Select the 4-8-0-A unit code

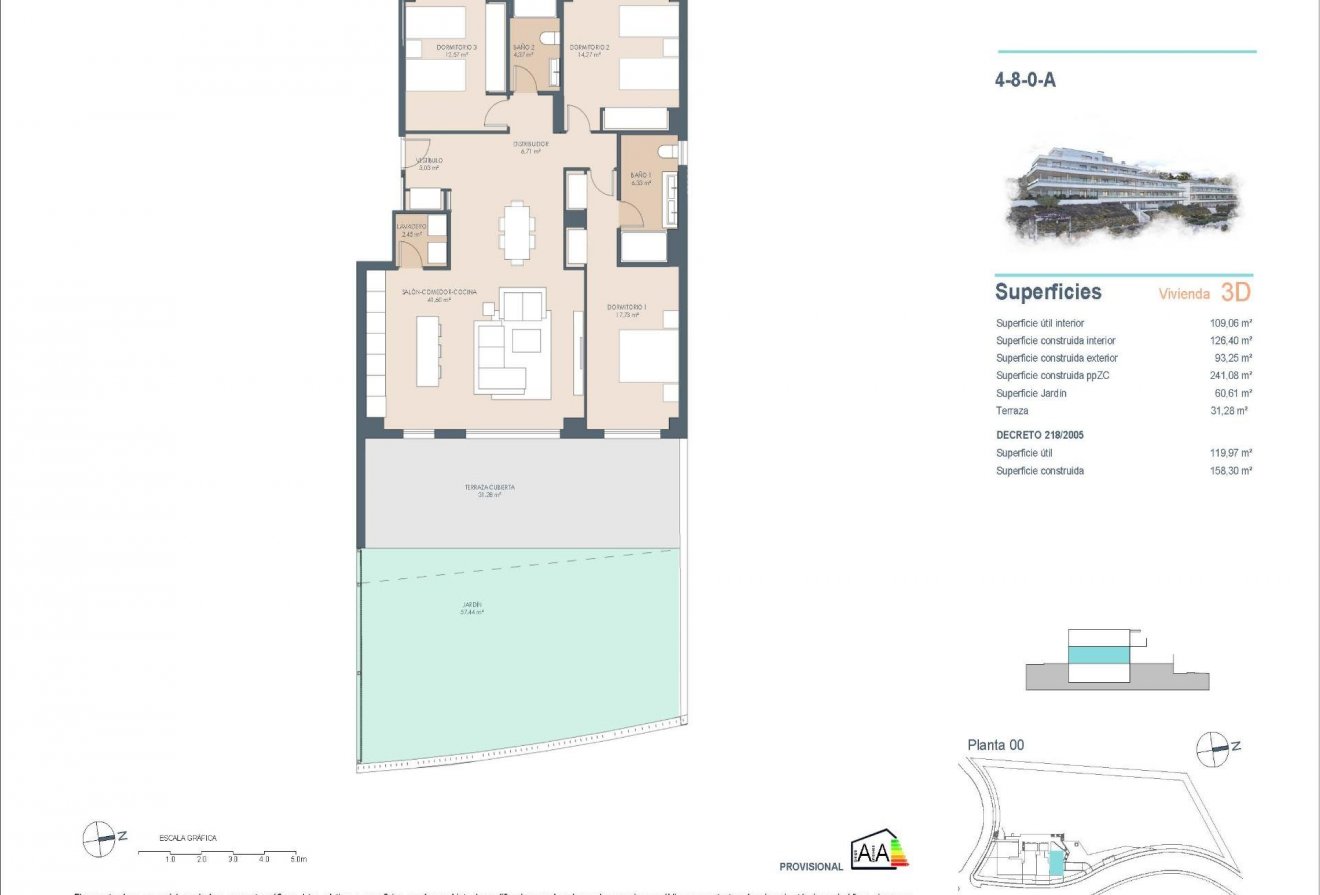[x=1025, y=81]
